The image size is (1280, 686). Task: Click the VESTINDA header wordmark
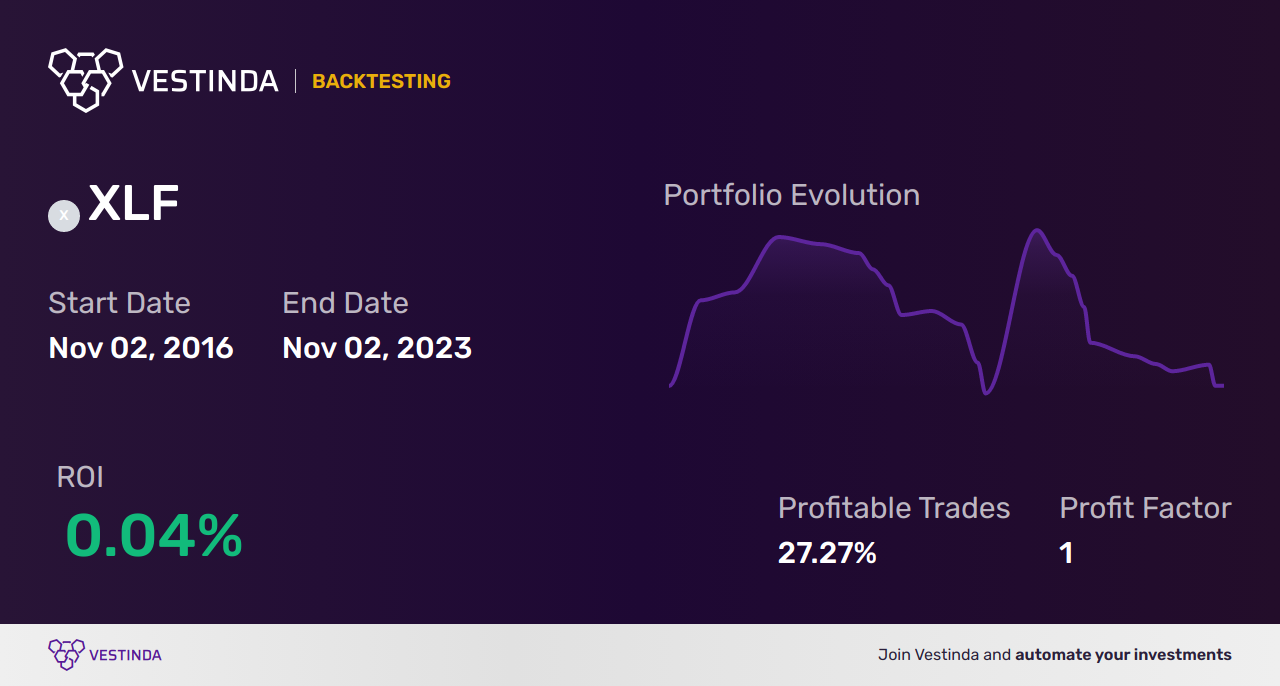pyautogui.click(x=205, y=81)
